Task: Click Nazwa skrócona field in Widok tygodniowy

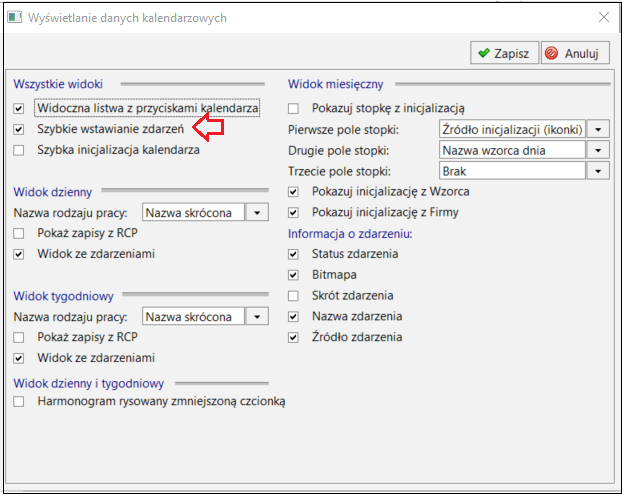Action: [193, 316]
